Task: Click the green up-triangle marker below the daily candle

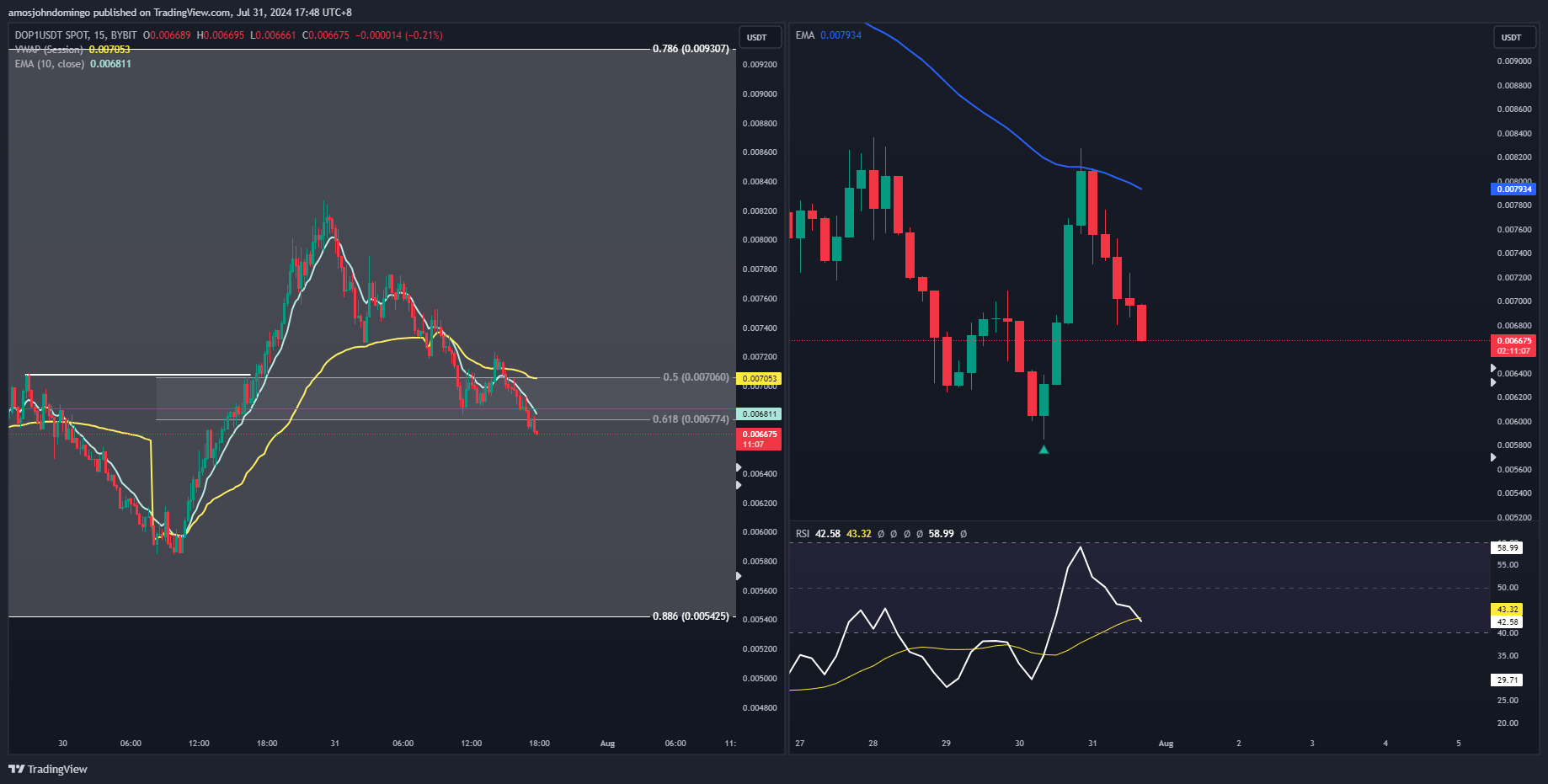Action: (x=1044, y=450)
